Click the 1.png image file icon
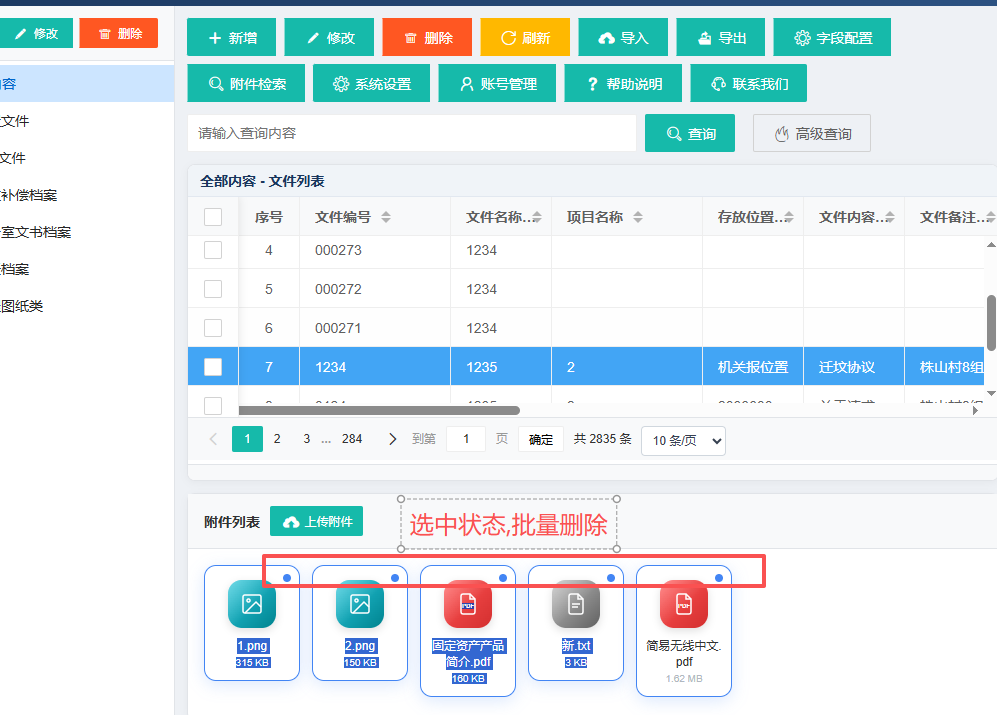This screenshot has height=715, width=997. pos(252,604)
